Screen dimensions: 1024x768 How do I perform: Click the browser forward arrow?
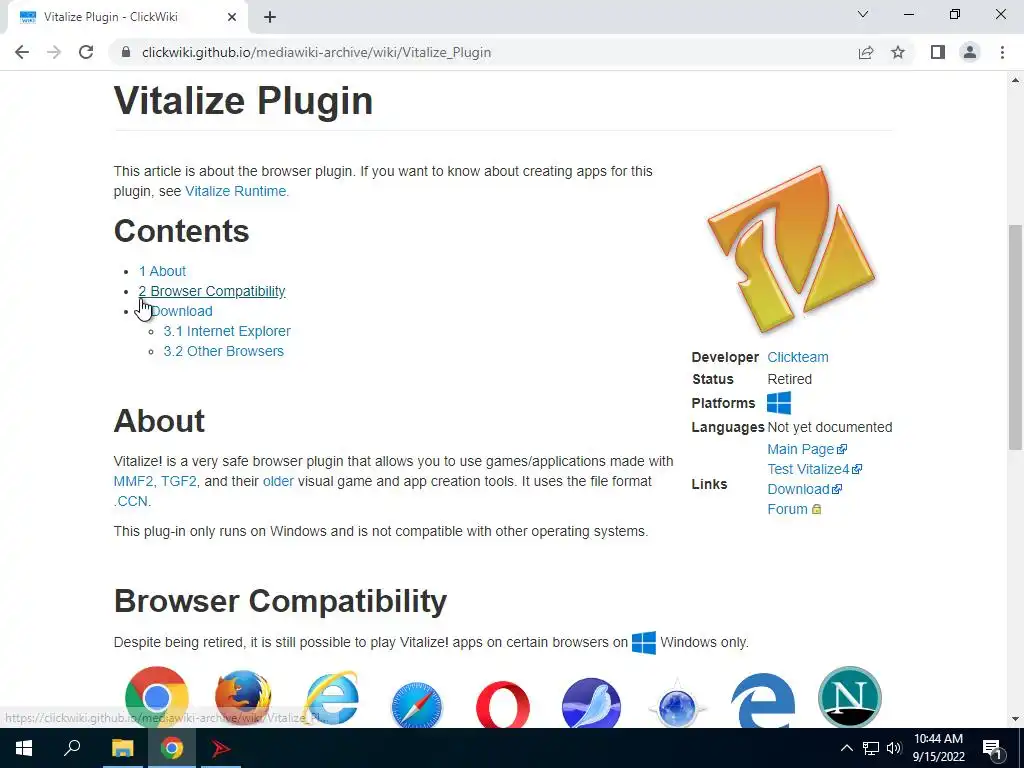[x=54, y=52]
